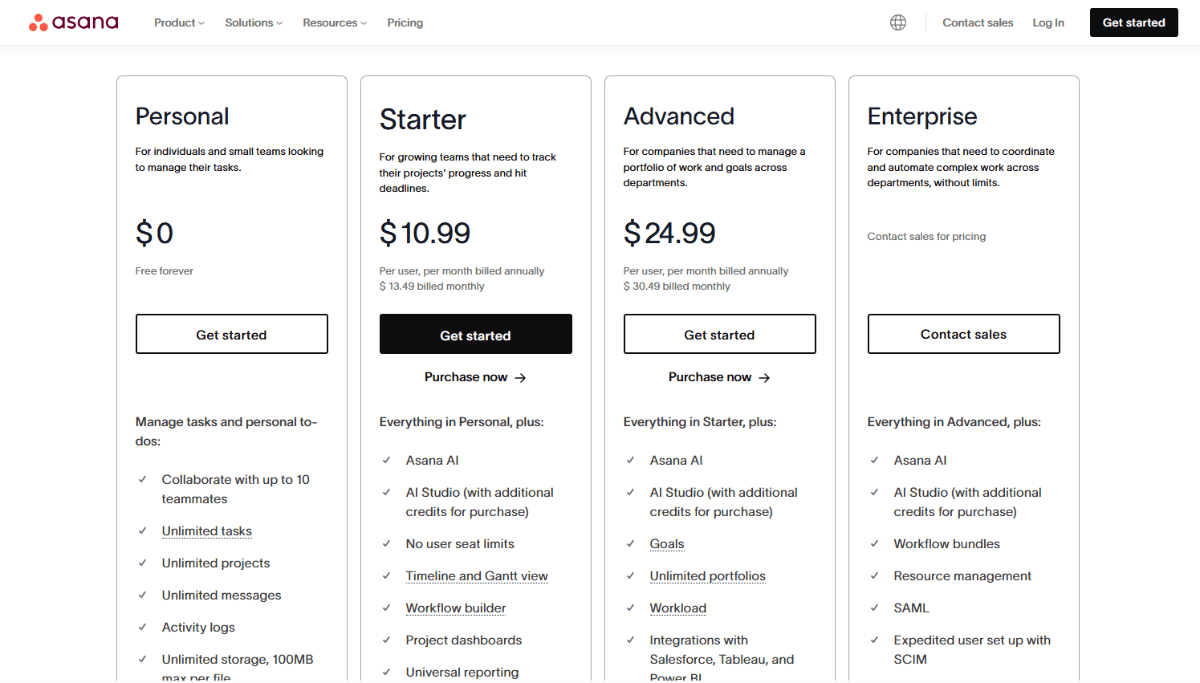The height and width of the screenshot is (683, 1200).
Task: Open the Unlimited tasks link
Action: [206, 530]
